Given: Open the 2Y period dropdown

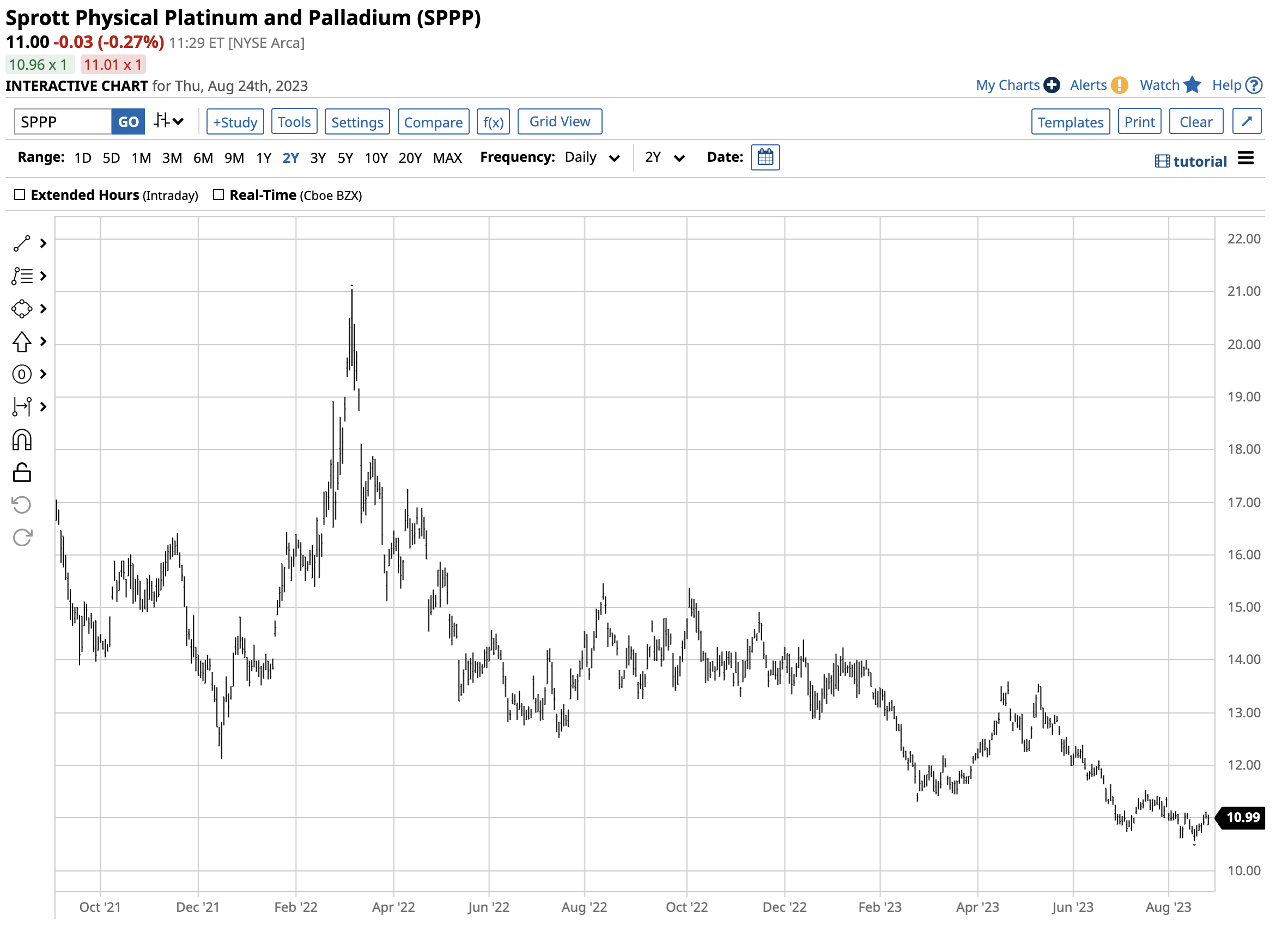Looking at the screenshot, I should [665, 157].
